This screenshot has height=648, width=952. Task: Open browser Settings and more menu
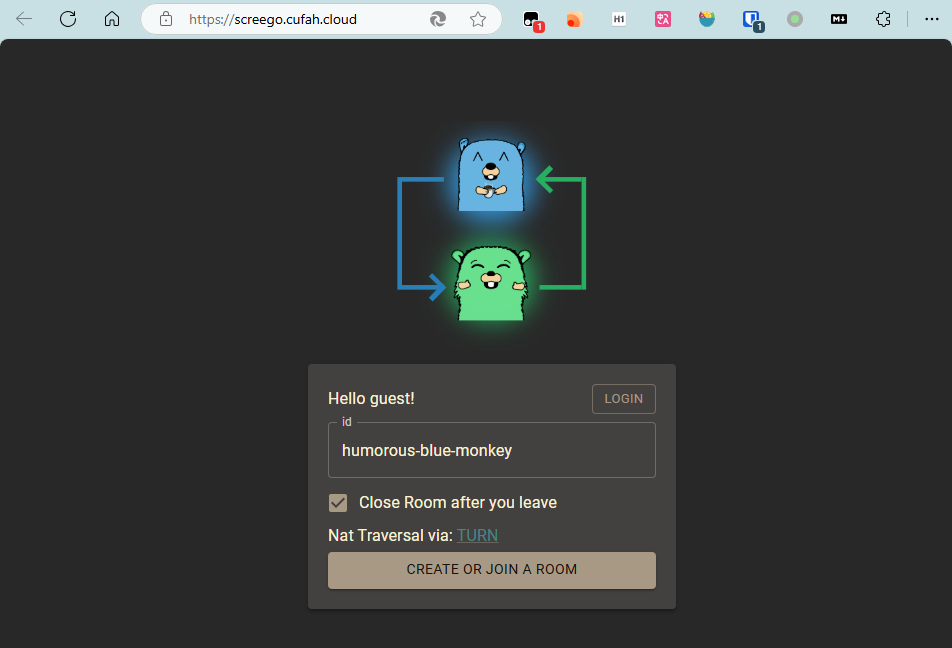coord(931,19)
